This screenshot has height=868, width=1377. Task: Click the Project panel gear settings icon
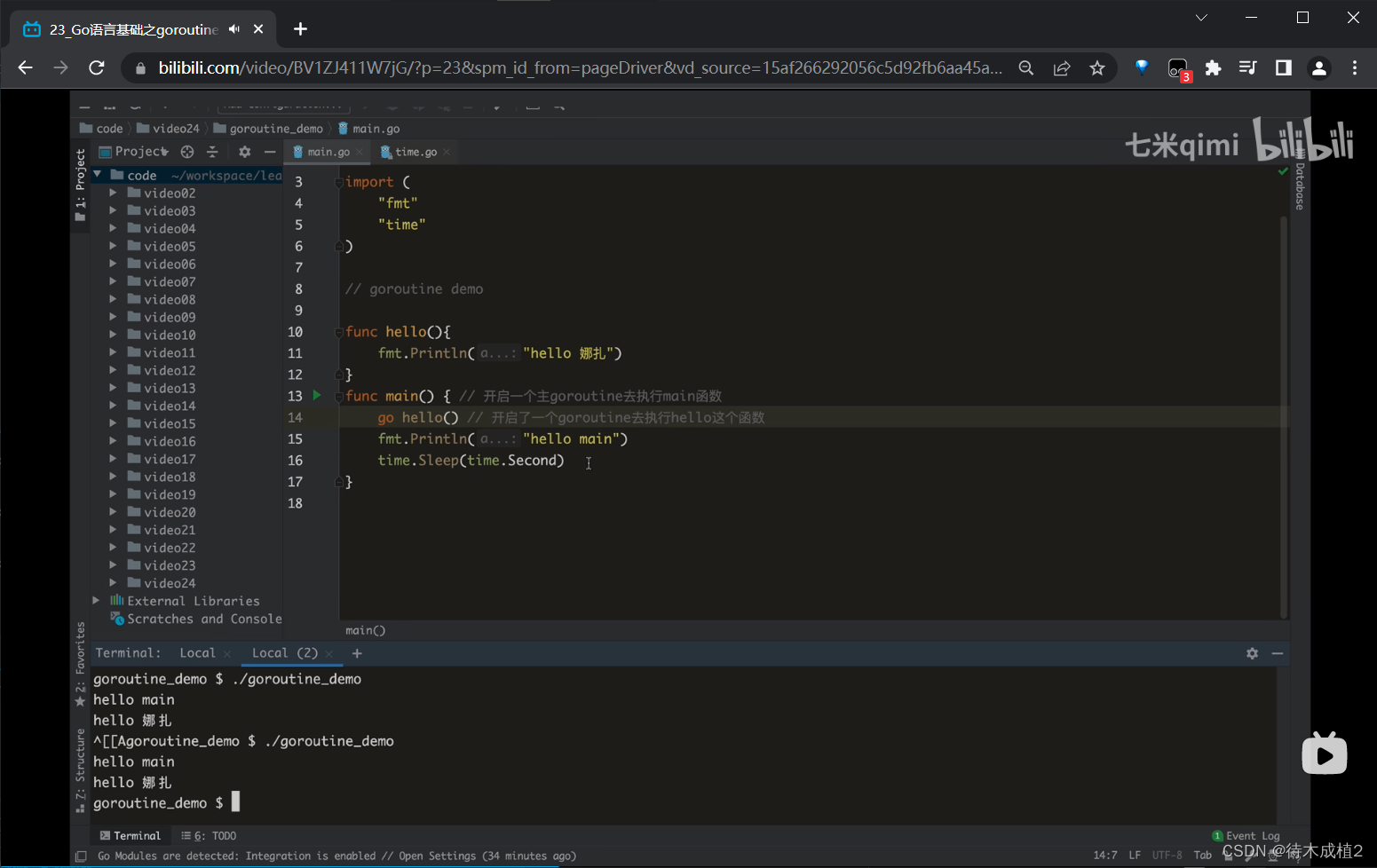click(245, 152)
